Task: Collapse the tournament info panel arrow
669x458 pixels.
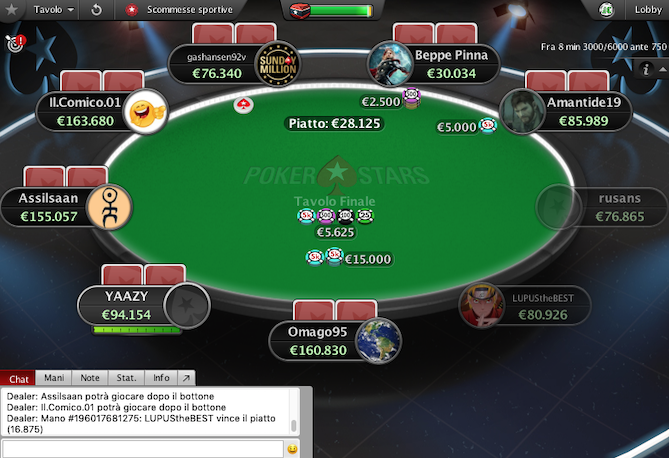Action: tap(663, 69)
